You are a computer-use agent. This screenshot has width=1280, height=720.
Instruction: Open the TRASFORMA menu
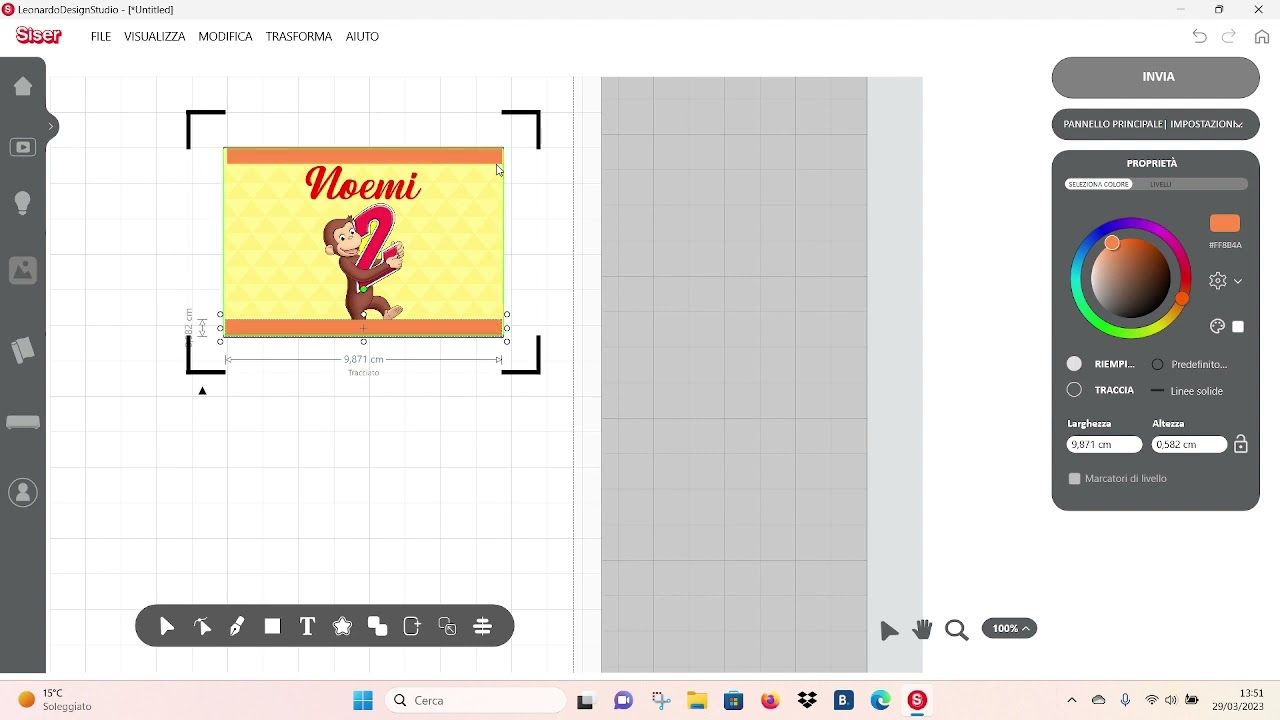[x=299, y=37]
